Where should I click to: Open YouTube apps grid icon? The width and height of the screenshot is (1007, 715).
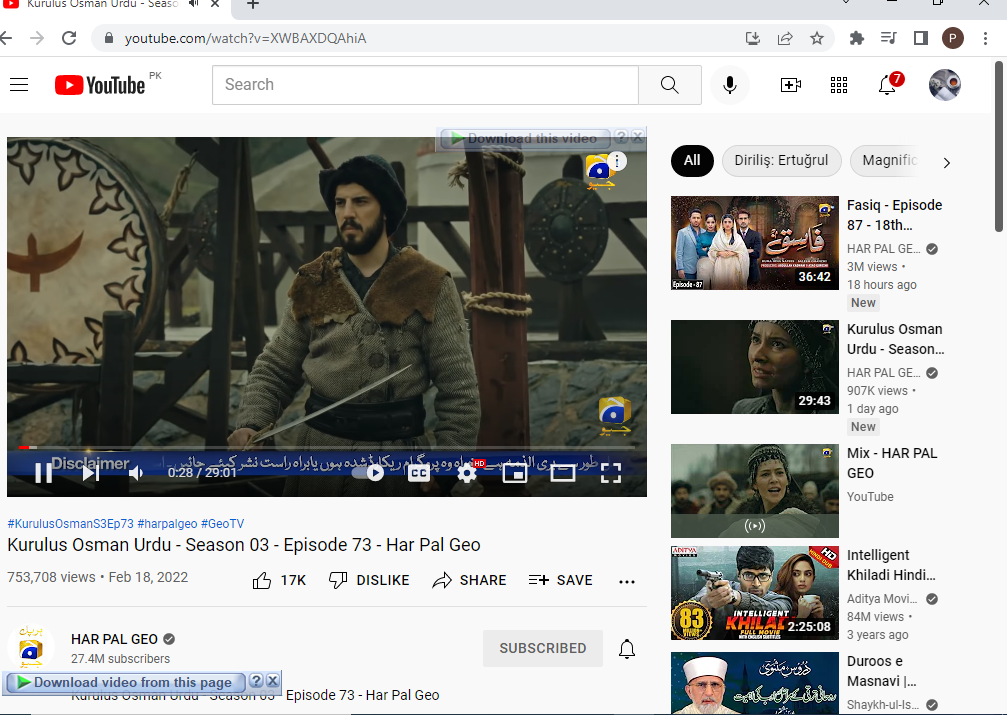[x=839, y=85]
